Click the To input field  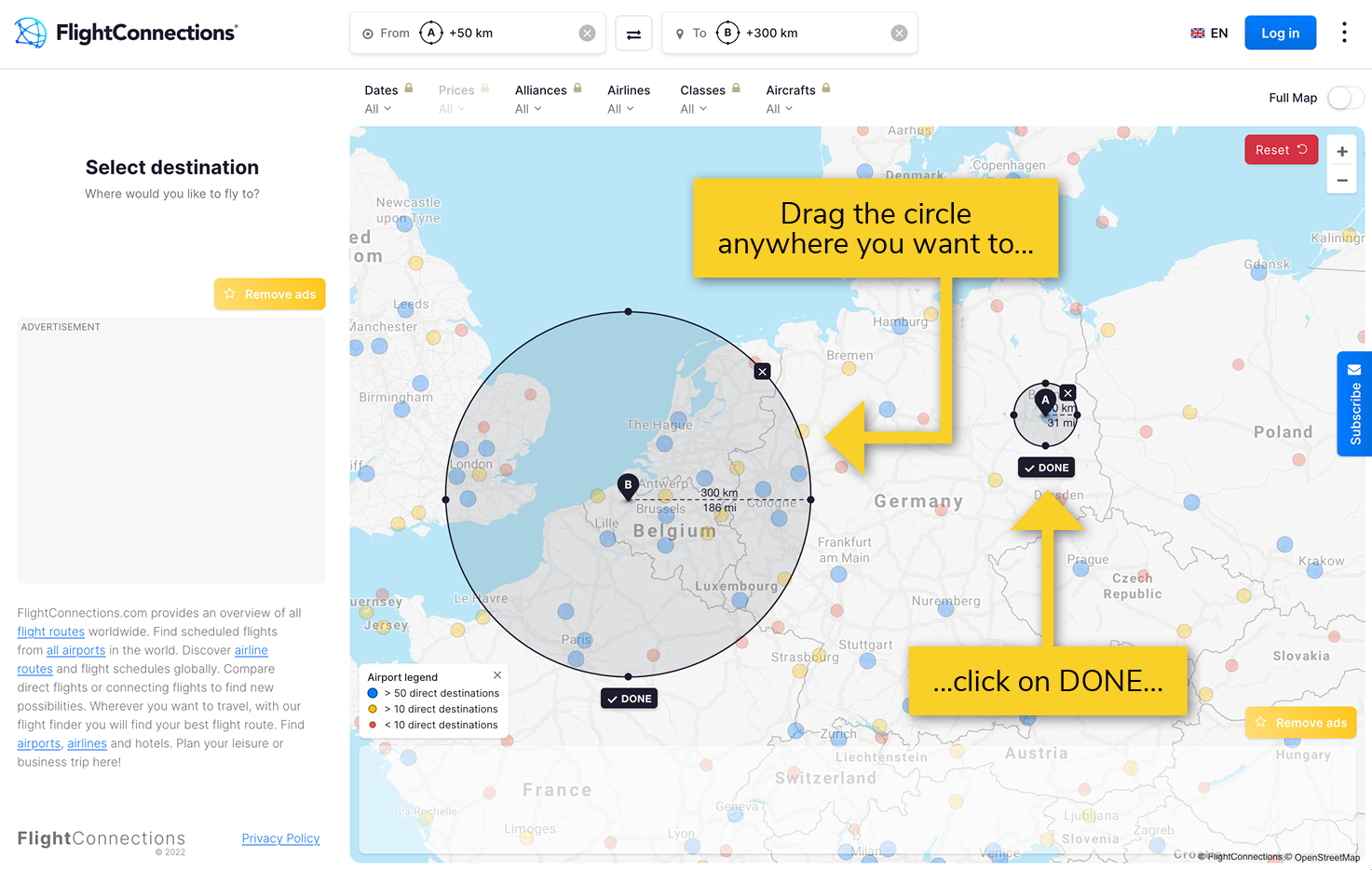(x=789, y=34)
